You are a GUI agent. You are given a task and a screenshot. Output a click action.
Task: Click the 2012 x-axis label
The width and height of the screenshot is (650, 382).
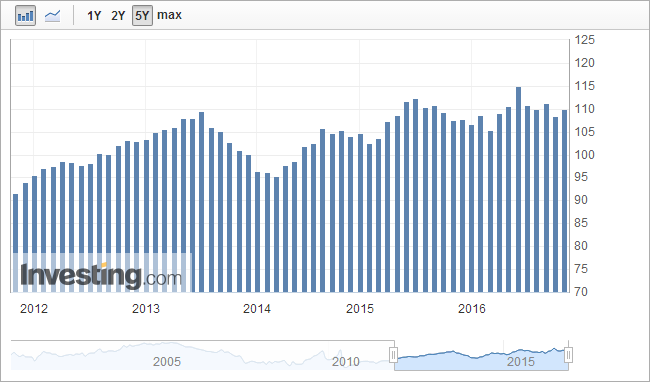click(x=34, y=309)
